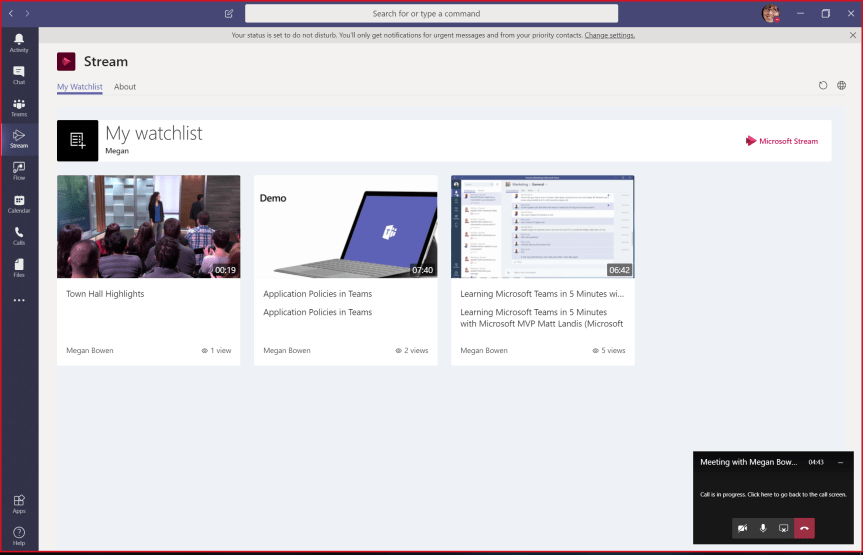Open the Calls section
The height and width of the screenshot is (555, 863).
point(19,236)
